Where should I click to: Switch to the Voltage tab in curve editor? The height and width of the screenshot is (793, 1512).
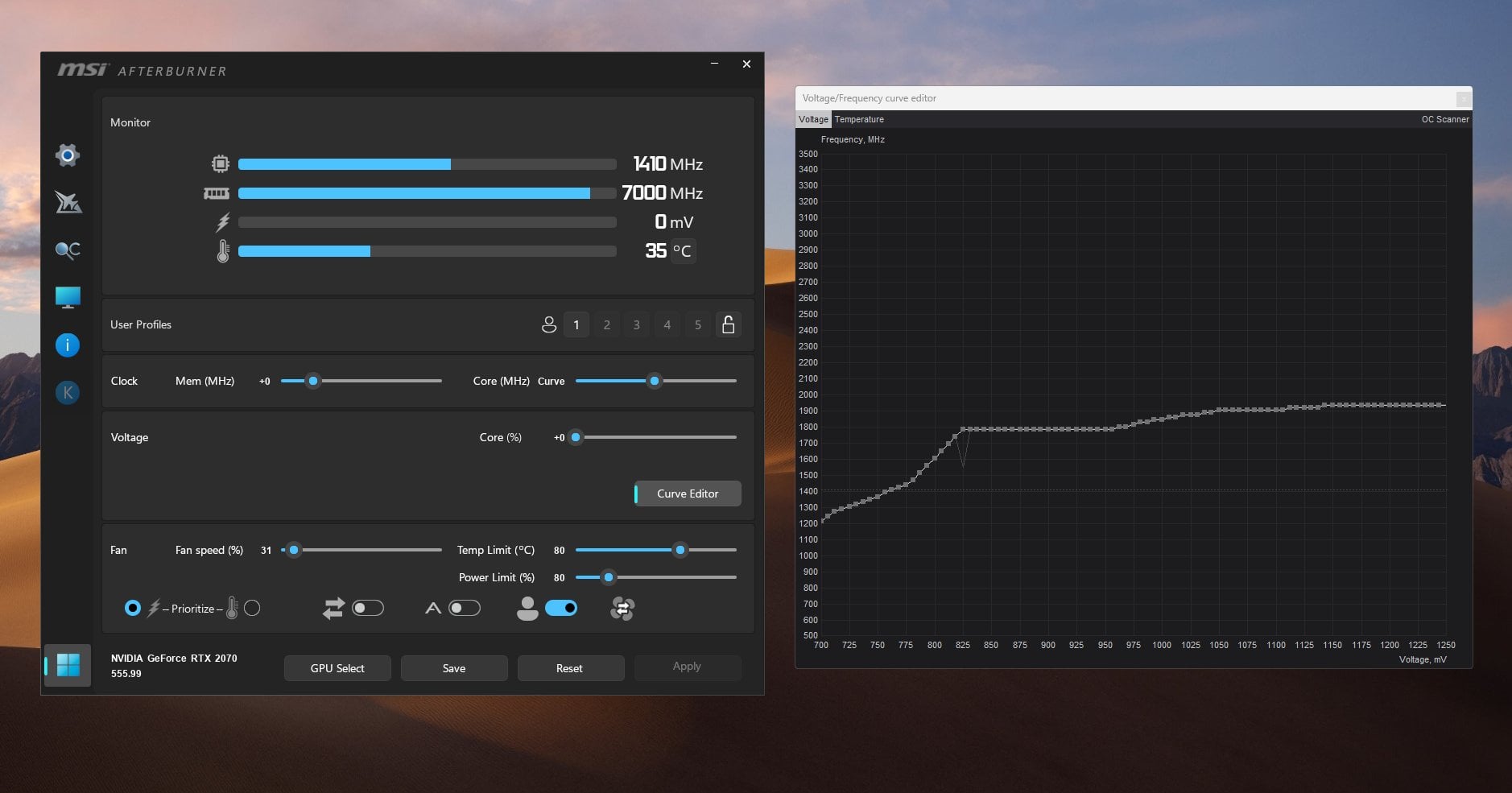point(813,119)
